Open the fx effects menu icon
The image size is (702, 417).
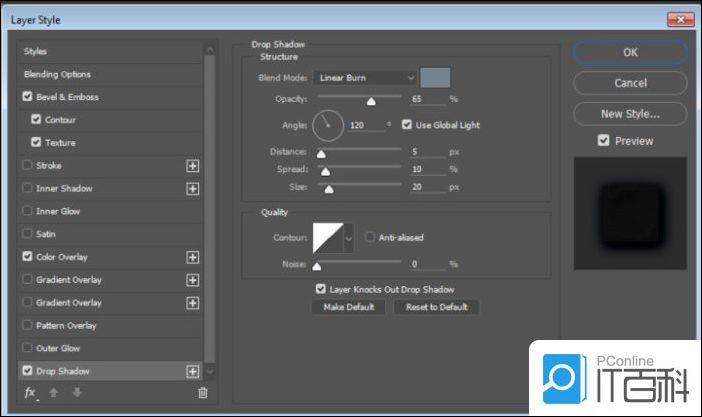tap(30, 394)
